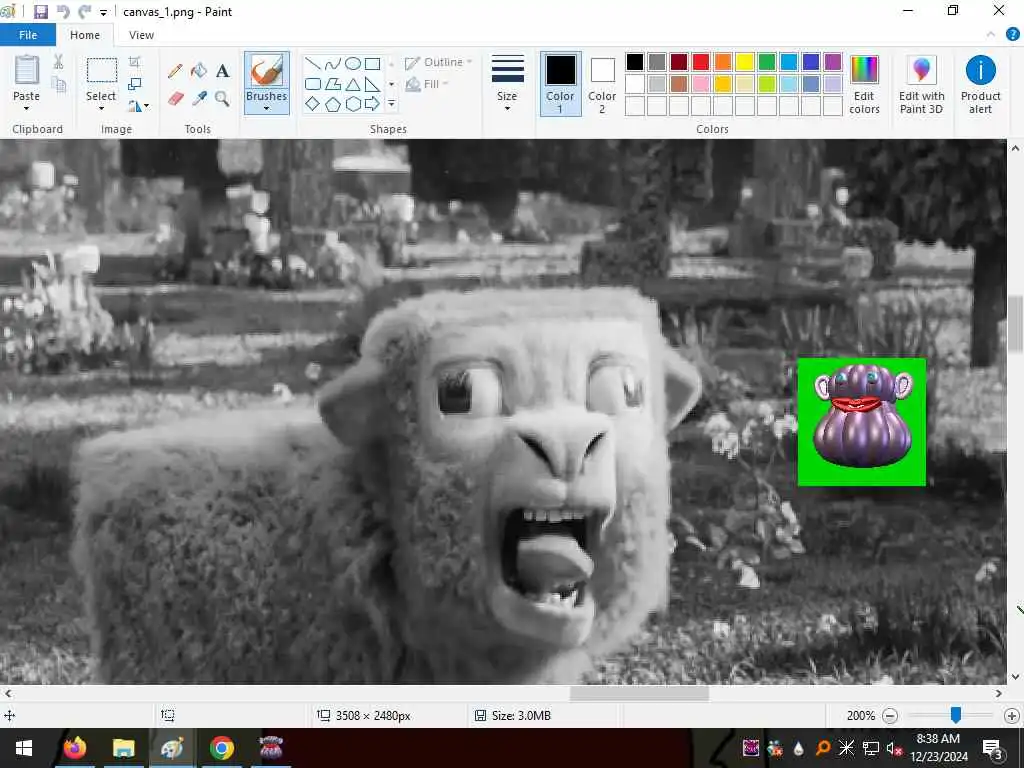This screenshot has height=768, width=1024.
Task: Open the Windows Start menu
Action: pos(24,748)
